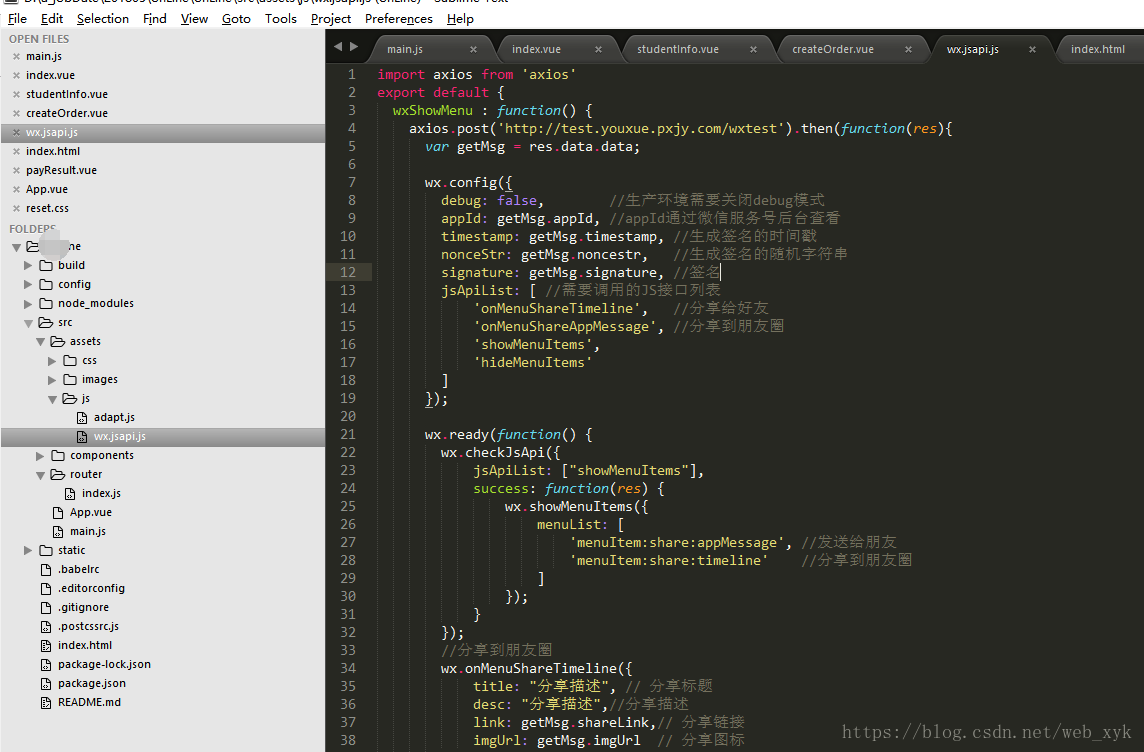Open .postcssrc.js in the sidebar
Screen dimensions: 1144x752
tap(88, 627)
